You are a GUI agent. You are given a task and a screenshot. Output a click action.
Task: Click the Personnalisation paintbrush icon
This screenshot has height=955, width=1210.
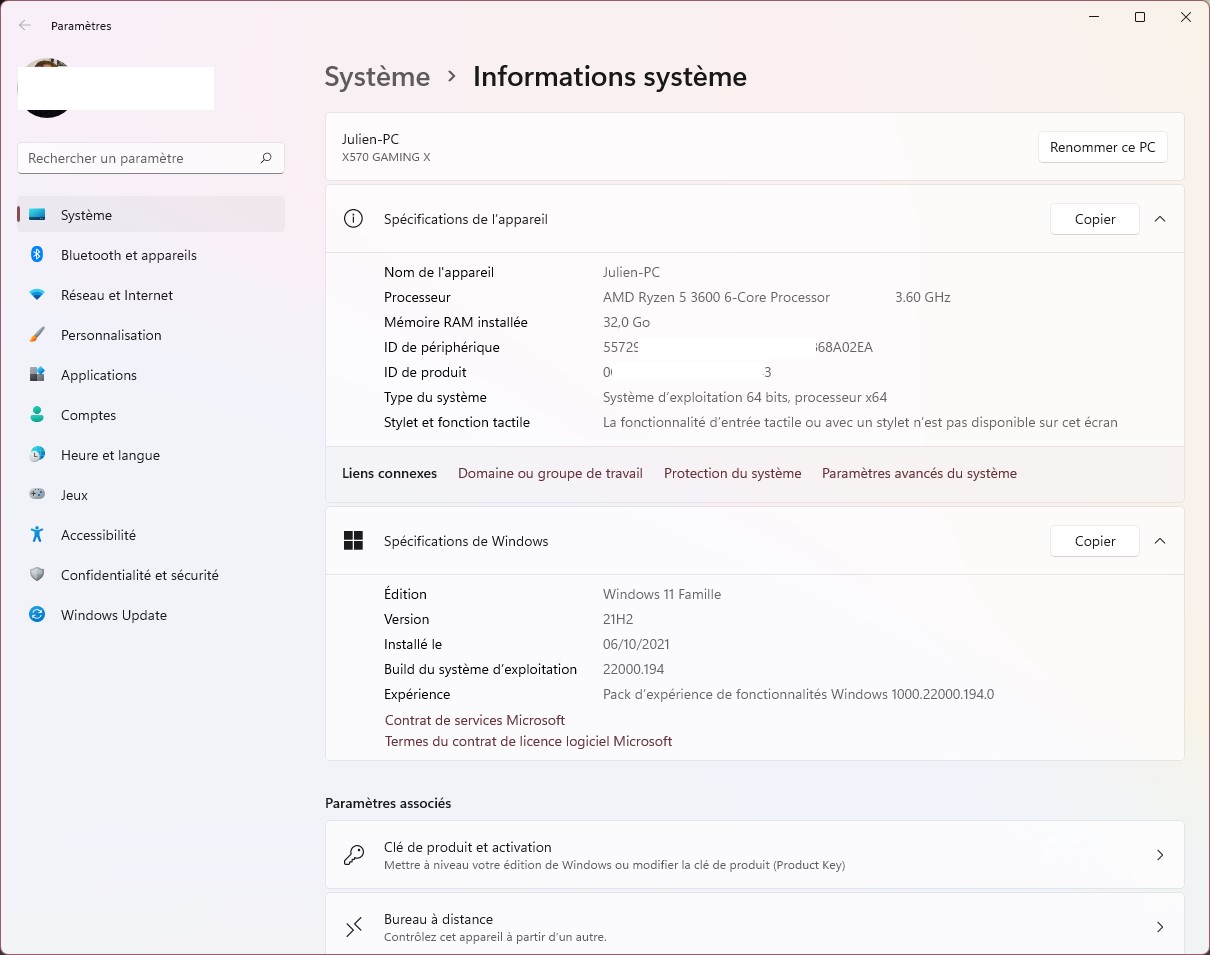coord(37,335)
